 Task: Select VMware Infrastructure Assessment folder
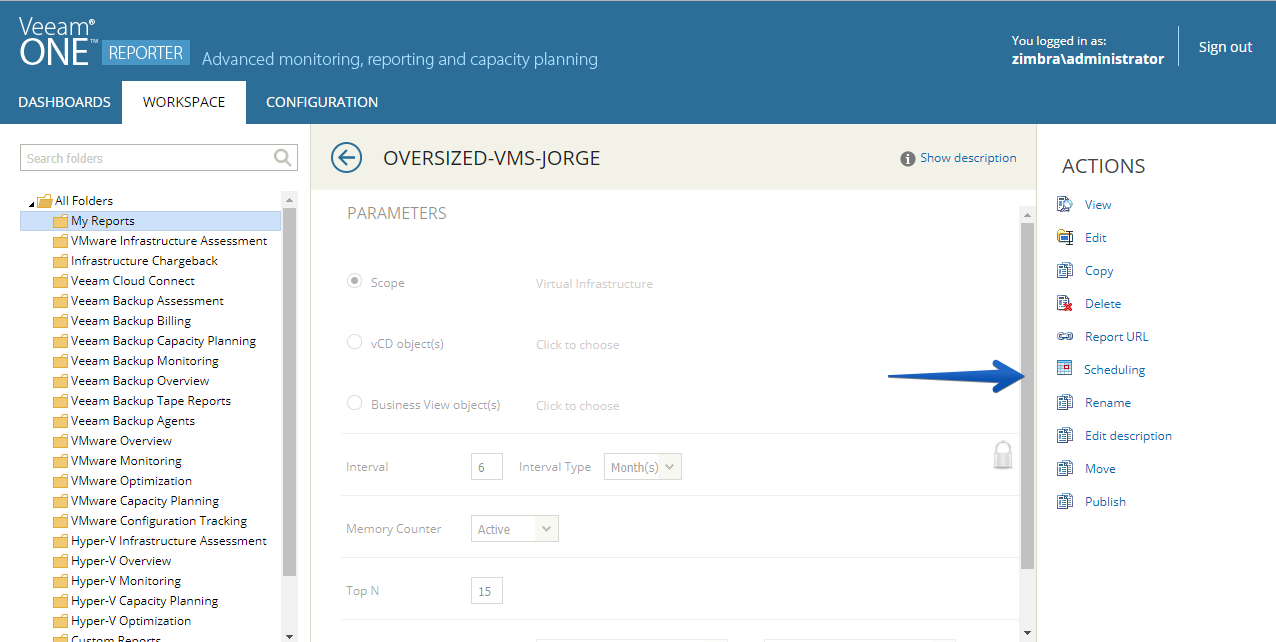169,241
